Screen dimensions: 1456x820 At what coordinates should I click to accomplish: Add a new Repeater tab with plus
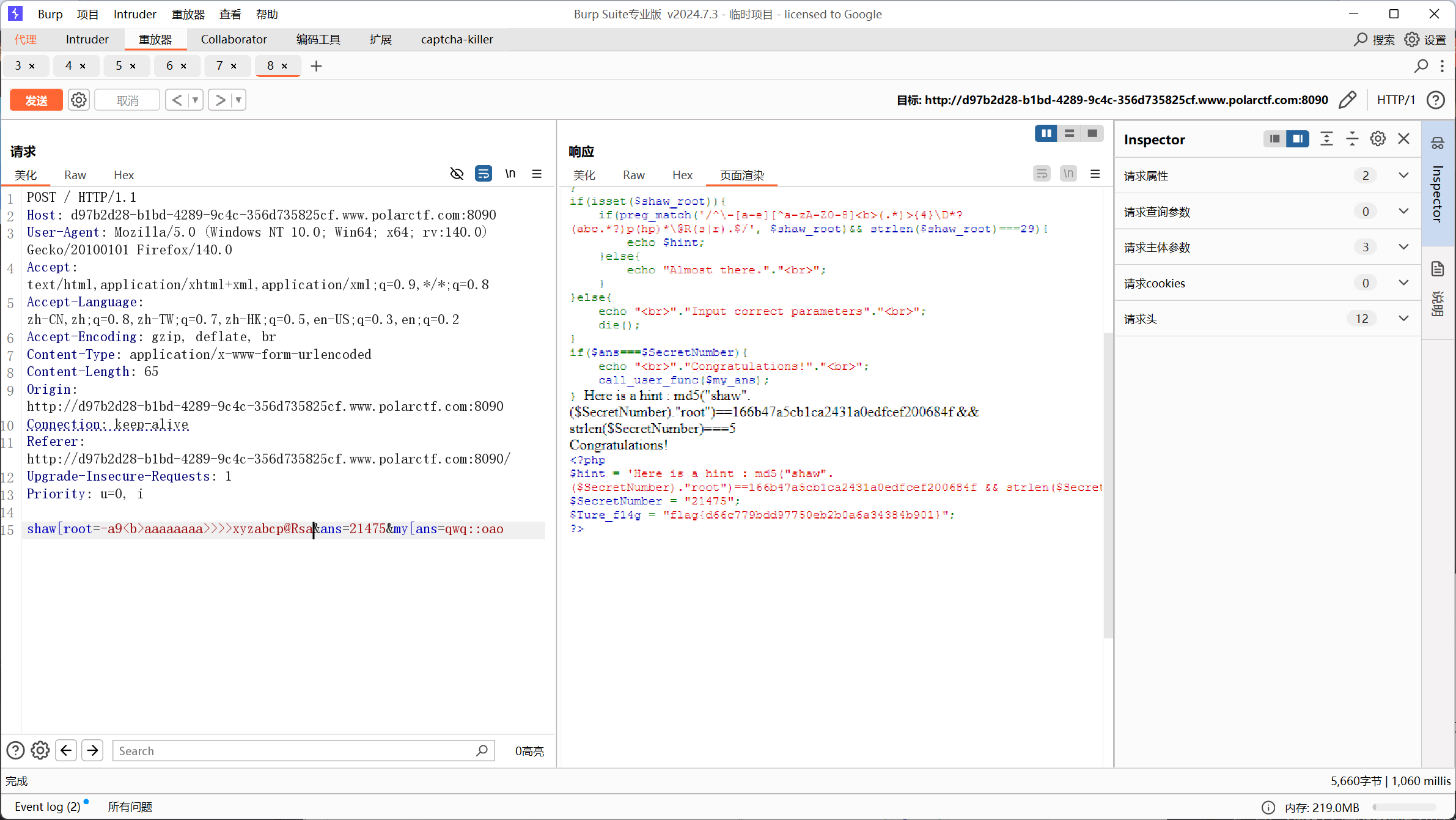[316, 66]
